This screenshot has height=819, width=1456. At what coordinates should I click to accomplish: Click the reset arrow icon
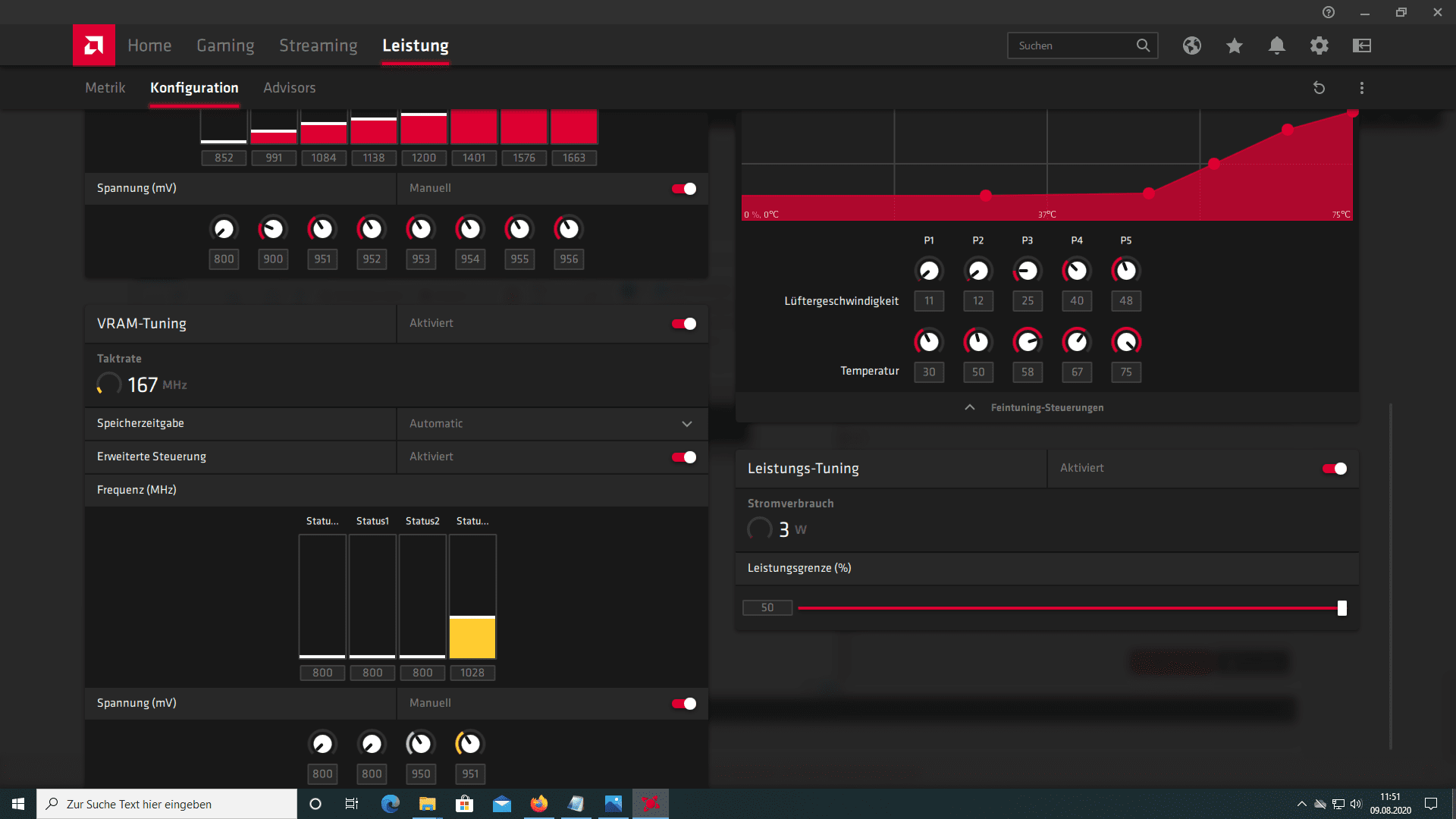[x=1319, y=88]
